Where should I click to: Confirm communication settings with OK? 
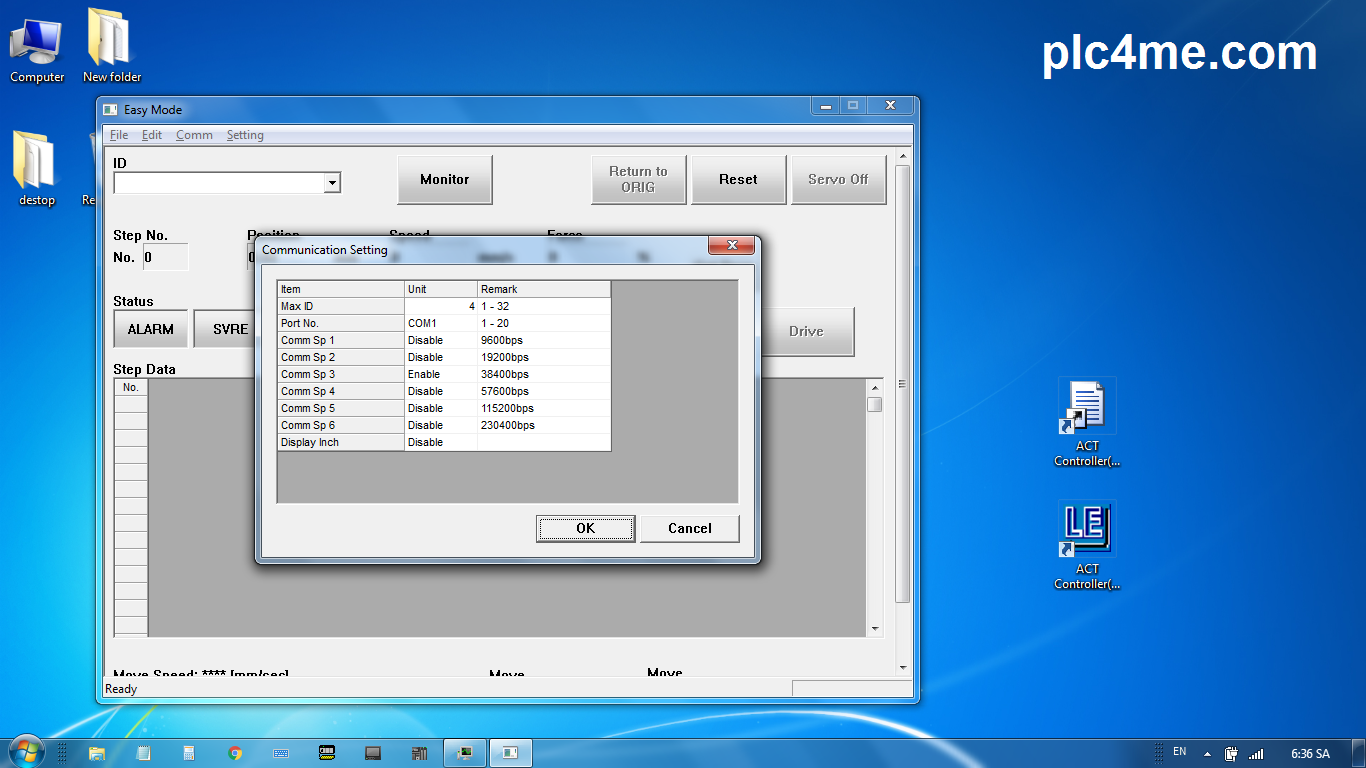[585, 528]
